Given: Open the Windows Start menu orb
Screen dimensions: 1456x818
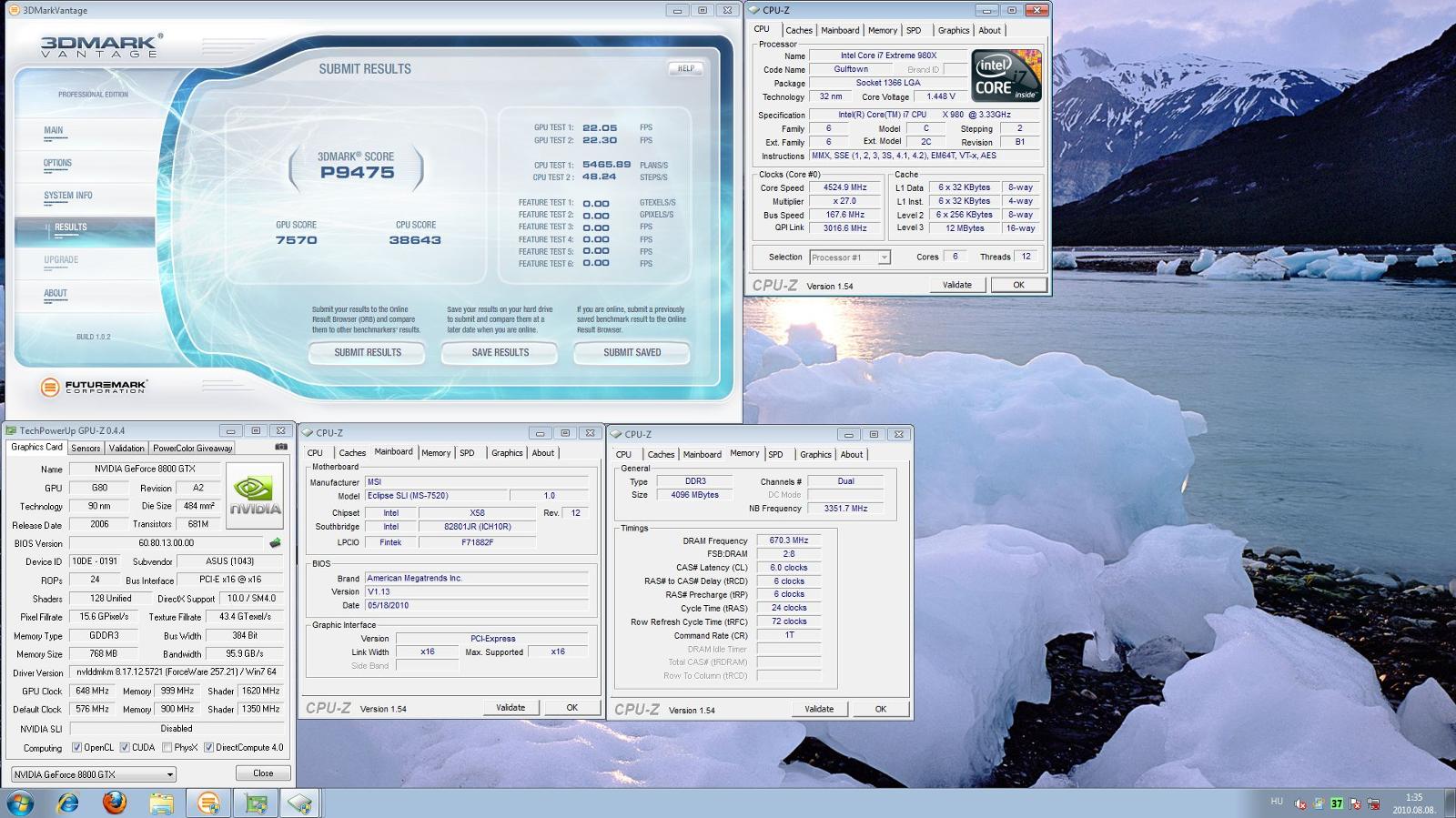Looking at the screenshot, I should [20, 803].
